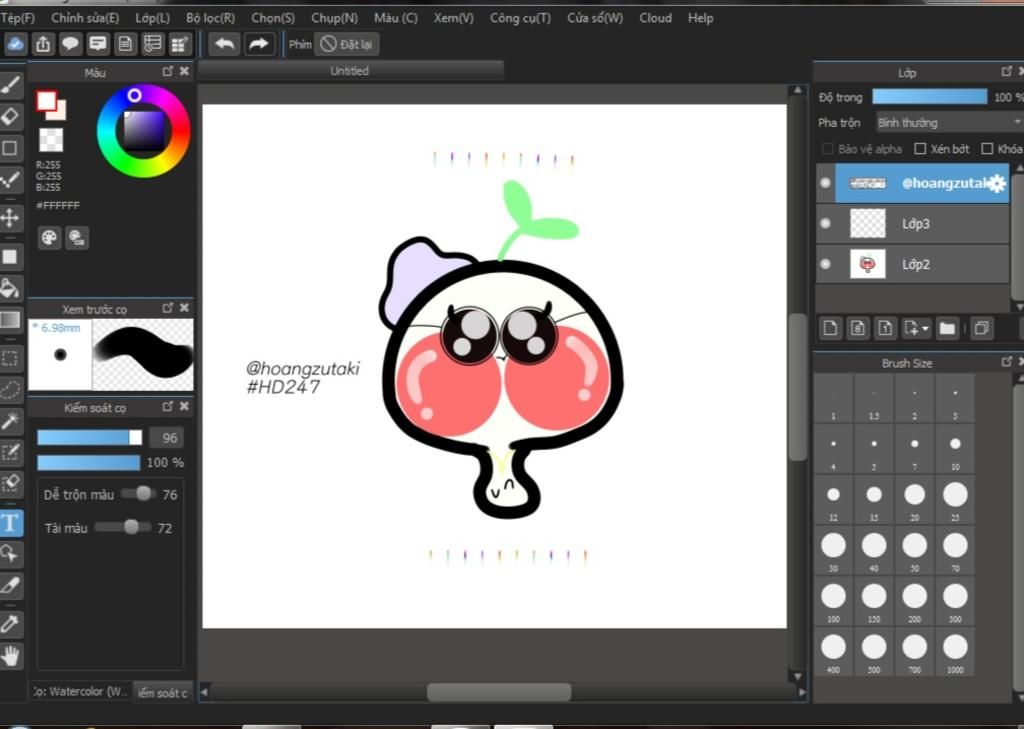The image size is (1024, 729).
Task: Click the duplicate layer icon
Action: (x=982, y=328)
